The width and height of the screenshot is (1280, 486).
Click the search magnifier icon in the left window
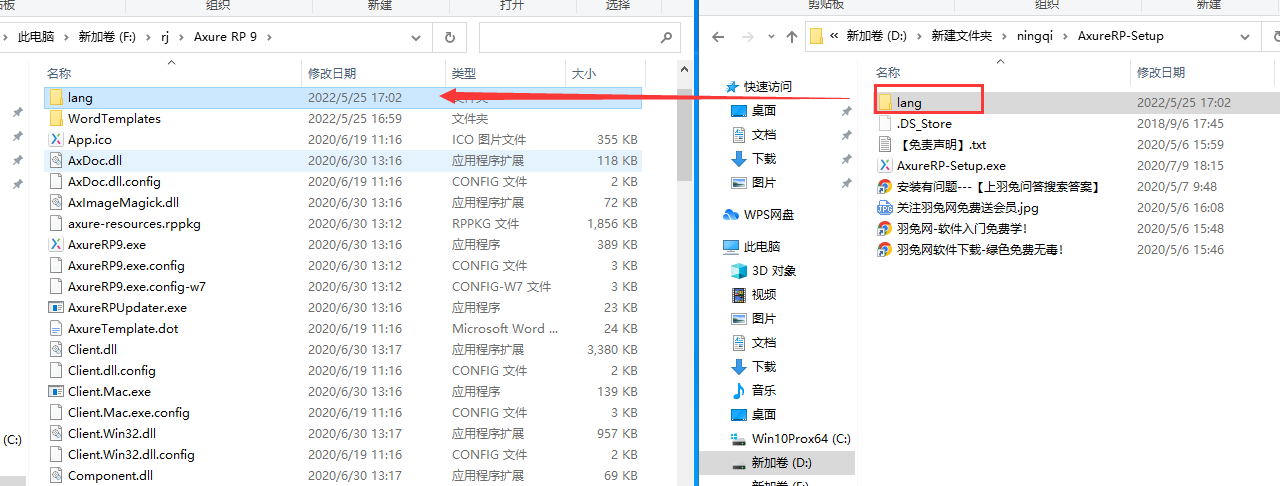[666, 37]
